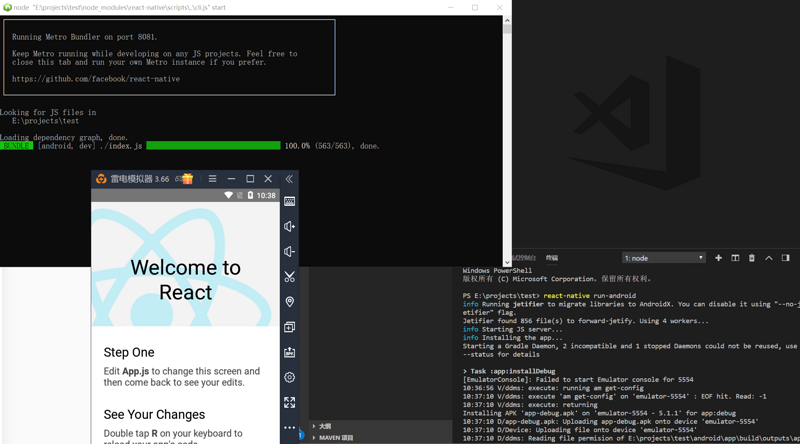Click the Metro bundle progress bar
This screenshot has width=800, height=444.
click(213, 145)
